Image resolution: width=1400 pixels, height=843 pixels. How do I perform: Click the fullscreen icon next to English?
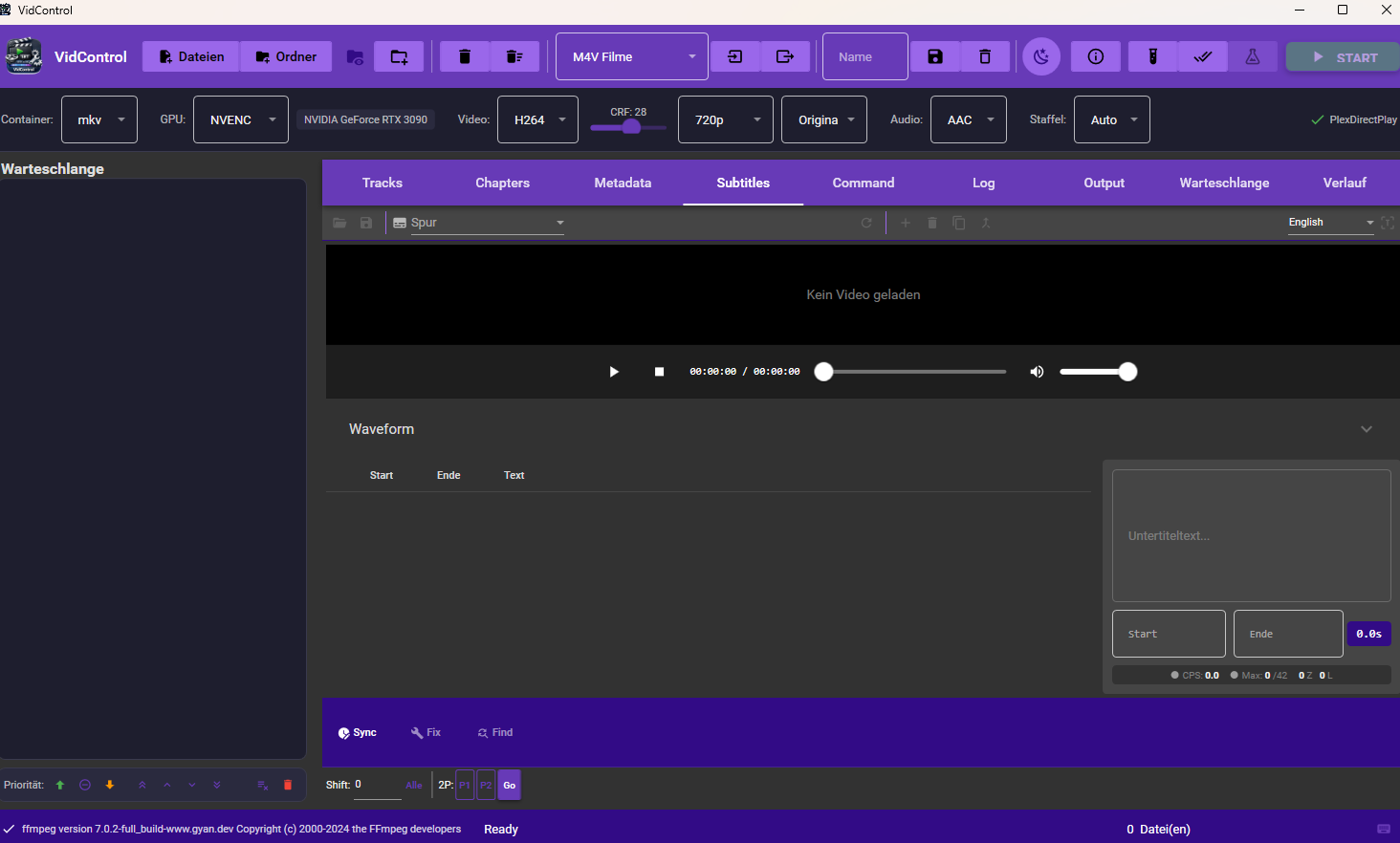click(1388, 223)
